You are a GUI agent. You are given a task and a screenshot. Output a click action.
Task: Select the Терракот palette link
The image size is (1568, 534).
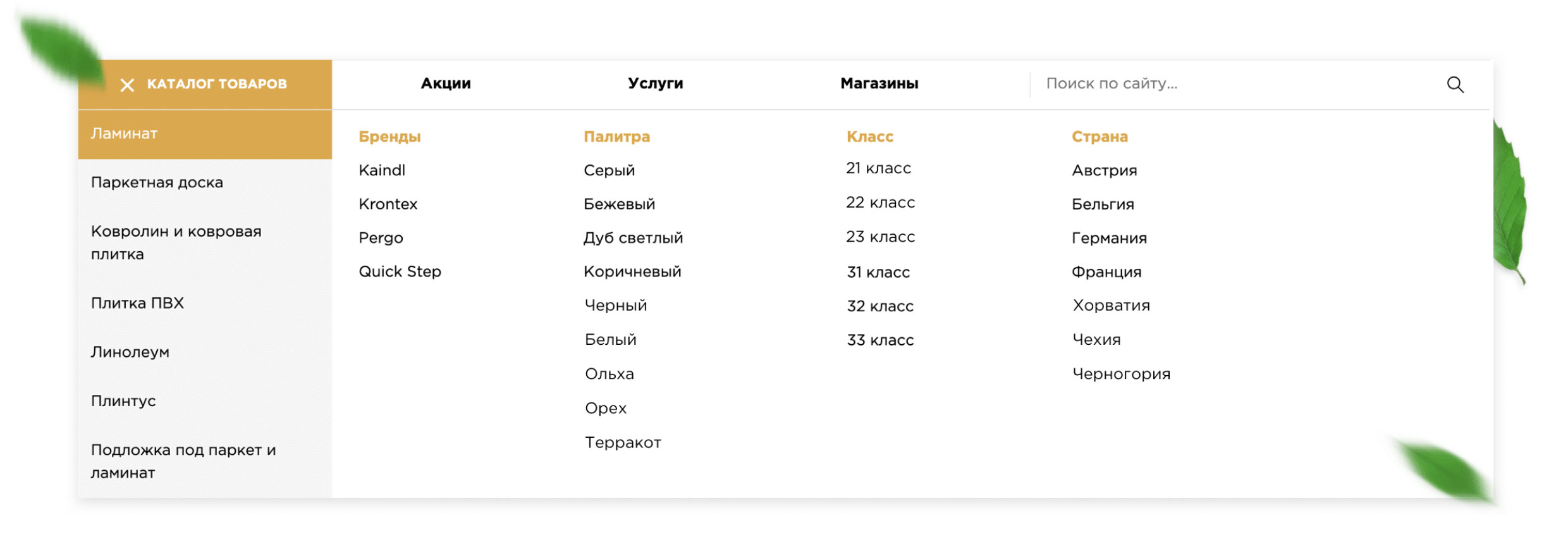click(x=623, y=442)
